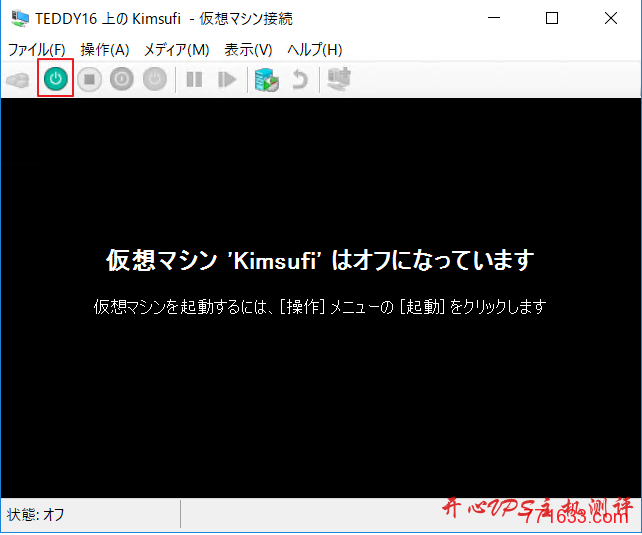Click the Reset (play-step) toolbar icon
This screenshot has height=535, width=642.
227,79
